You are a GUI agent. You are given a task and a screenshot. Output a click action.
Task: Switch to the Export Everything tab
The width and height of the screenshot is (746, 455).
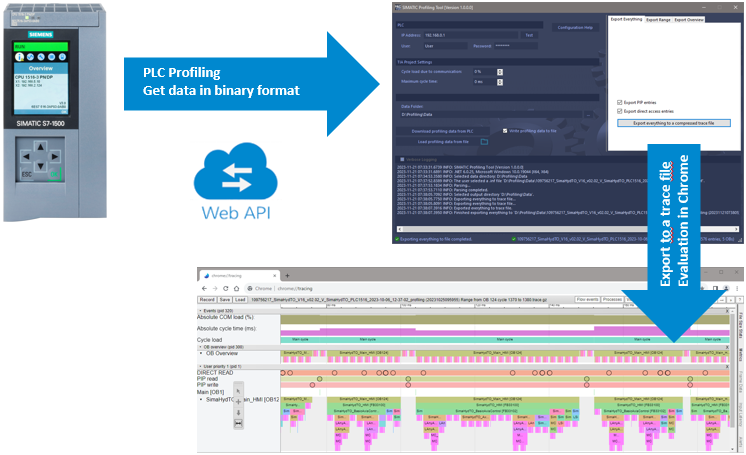(x=626, y=20)
